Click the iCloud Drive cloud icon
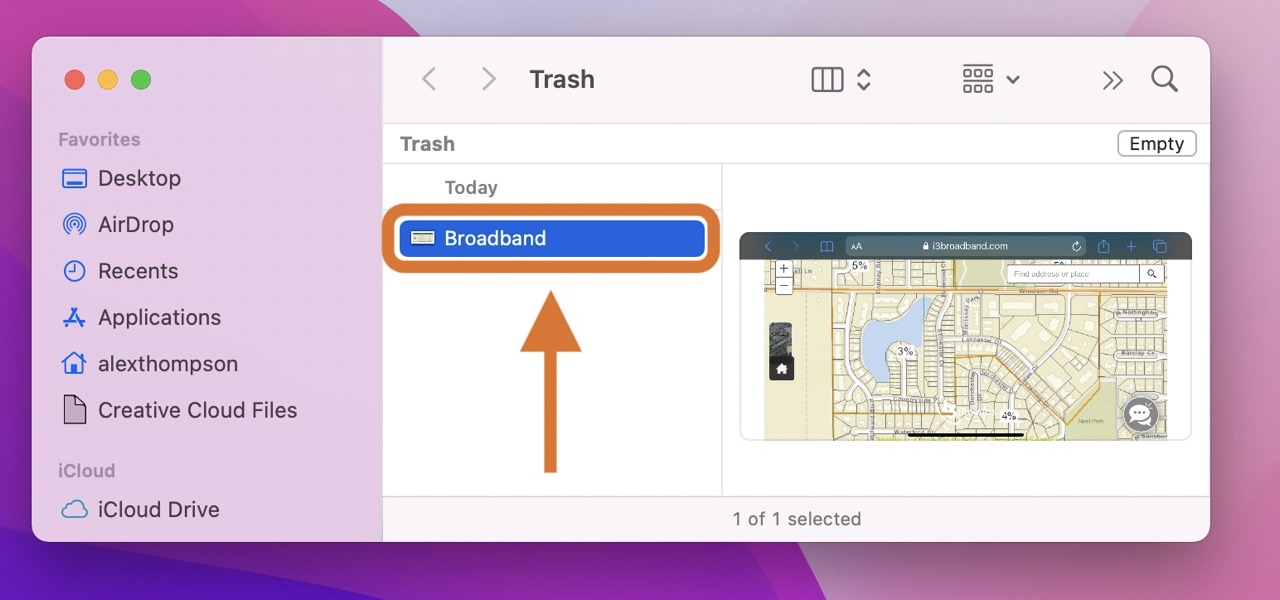Screen dimensions: 1280x600 74,510
